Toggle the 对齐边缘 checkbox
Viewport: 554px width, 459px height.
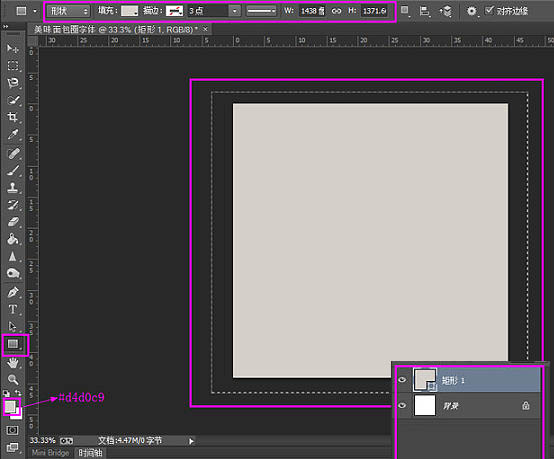click(489, 11)
